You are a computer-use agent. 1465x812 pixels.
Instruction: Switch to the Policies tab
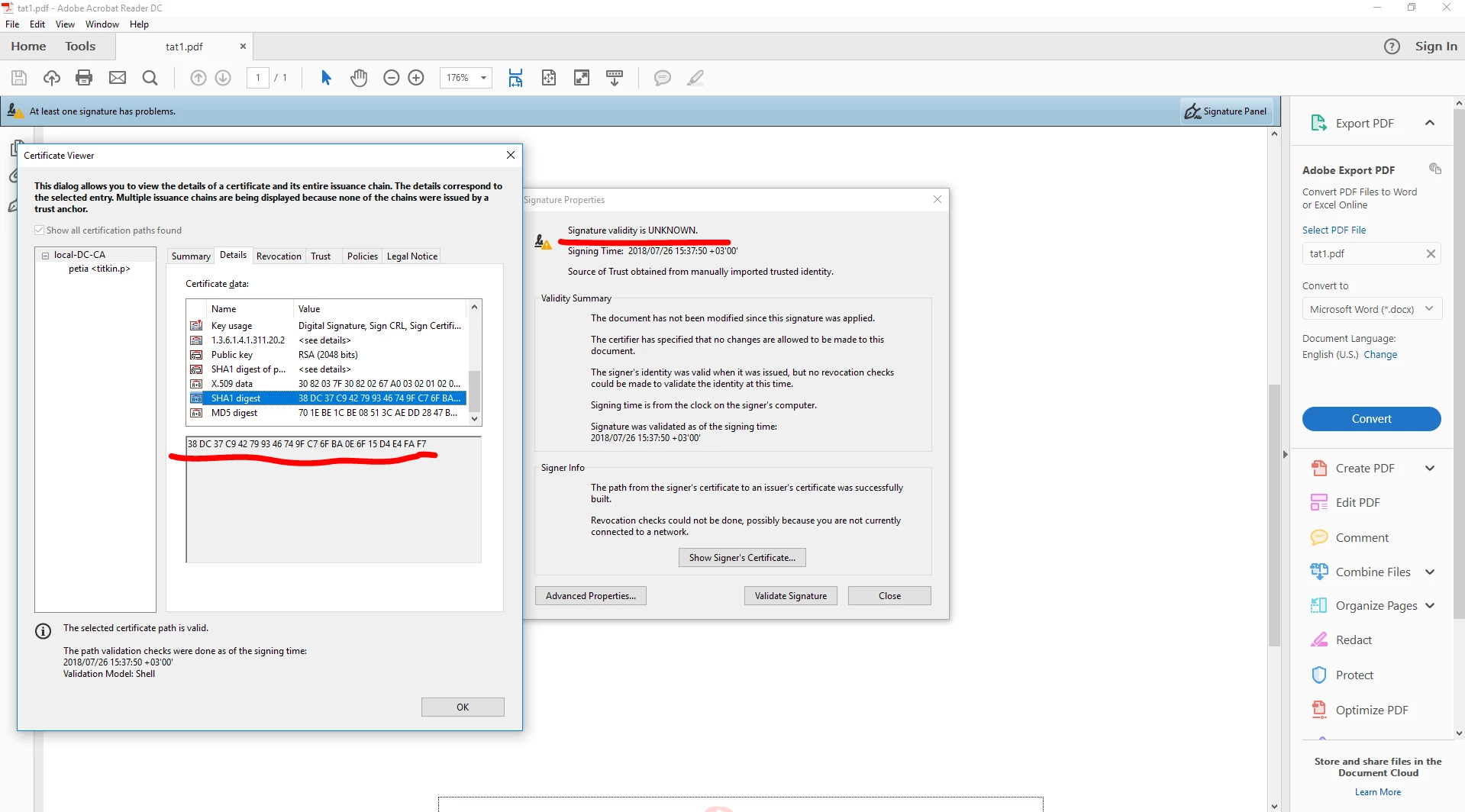pos(363,256)
